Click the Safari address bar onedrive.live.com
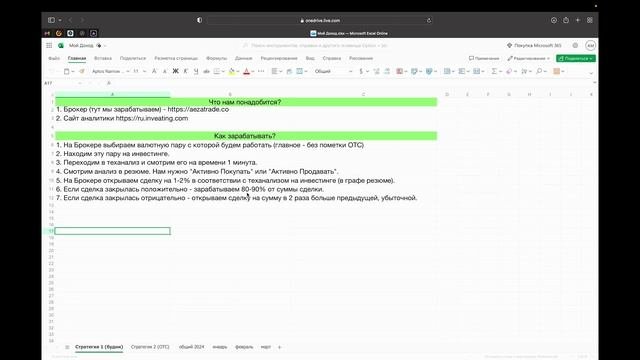 [320, 20]
